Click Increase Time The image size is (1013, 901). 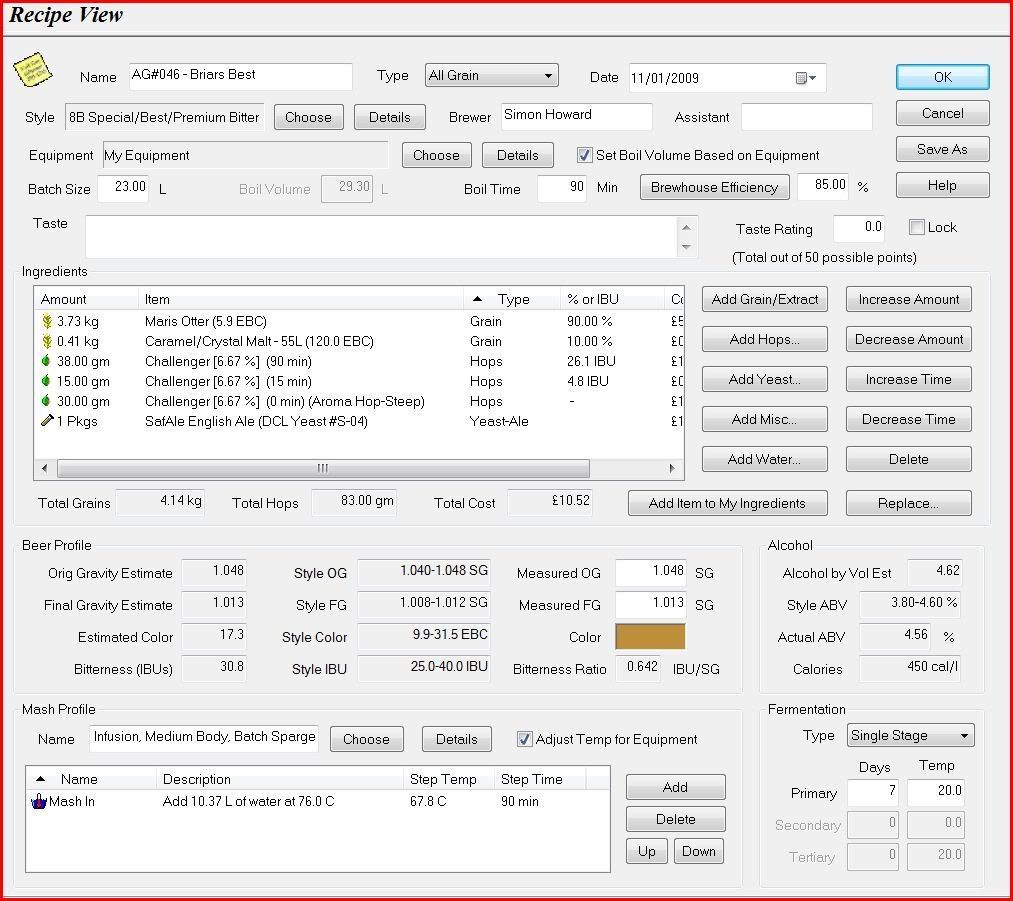click(x=909, y=379)
